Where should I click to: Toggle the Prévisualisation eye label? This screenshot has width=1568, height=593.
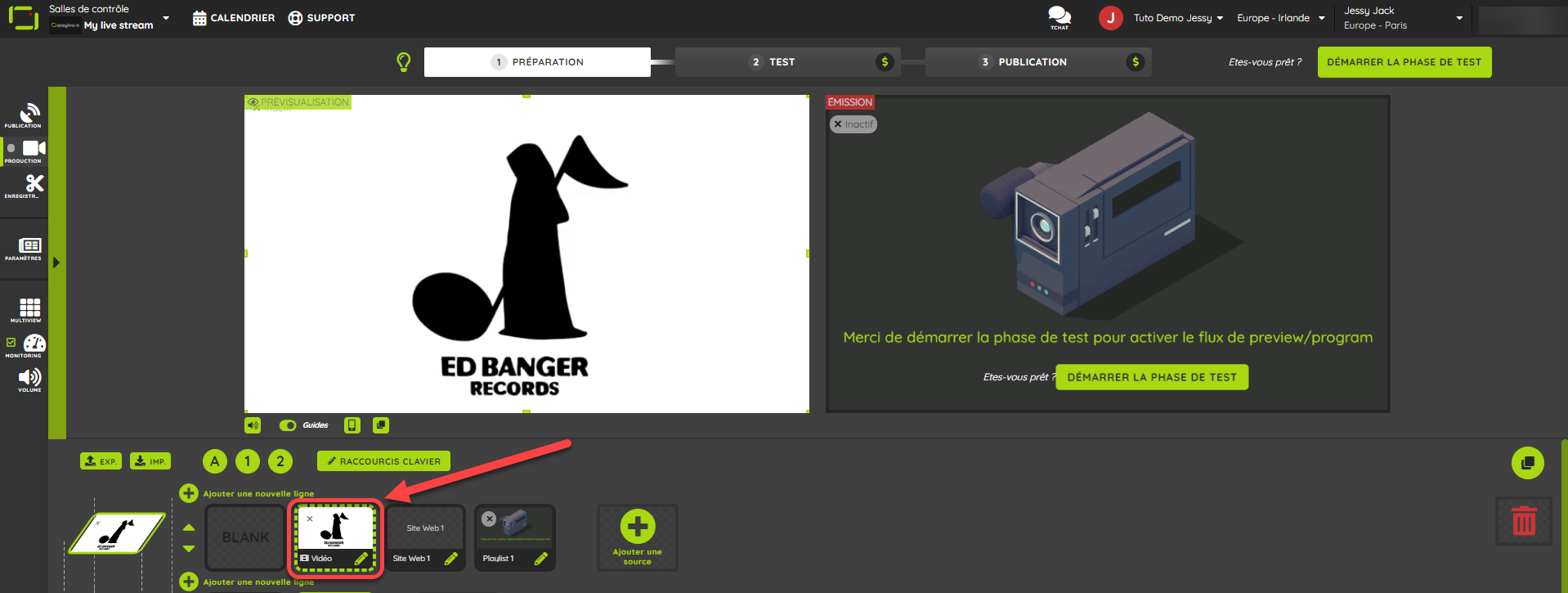click(298, 102)
